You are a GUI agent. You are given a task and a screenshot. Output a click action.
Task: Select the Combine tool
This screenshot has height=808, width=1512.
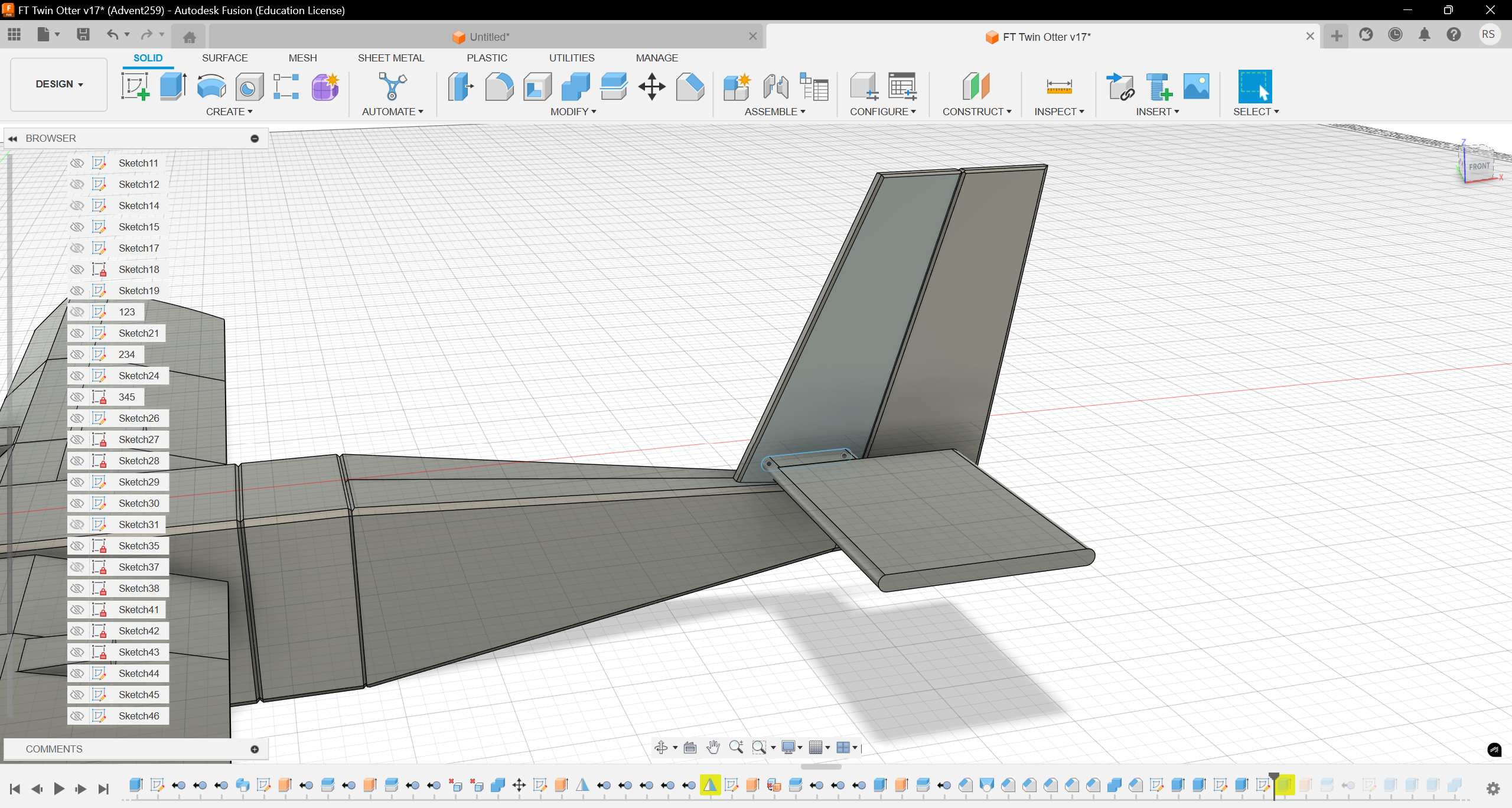(x=576, y=87)
